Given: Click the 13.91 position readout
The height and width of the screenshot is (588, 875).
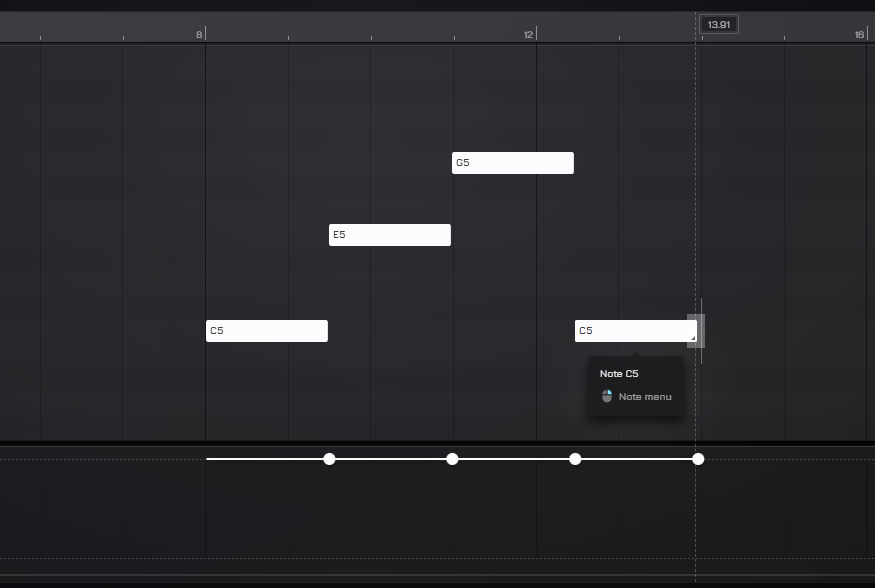Looking at the screenshot, I should [718, 24].
